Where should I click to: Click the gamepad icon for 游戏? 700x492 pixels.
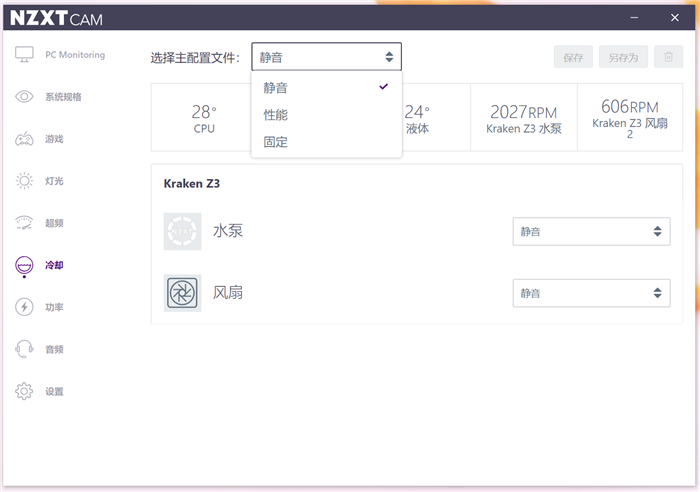click(x=24, y=139)
